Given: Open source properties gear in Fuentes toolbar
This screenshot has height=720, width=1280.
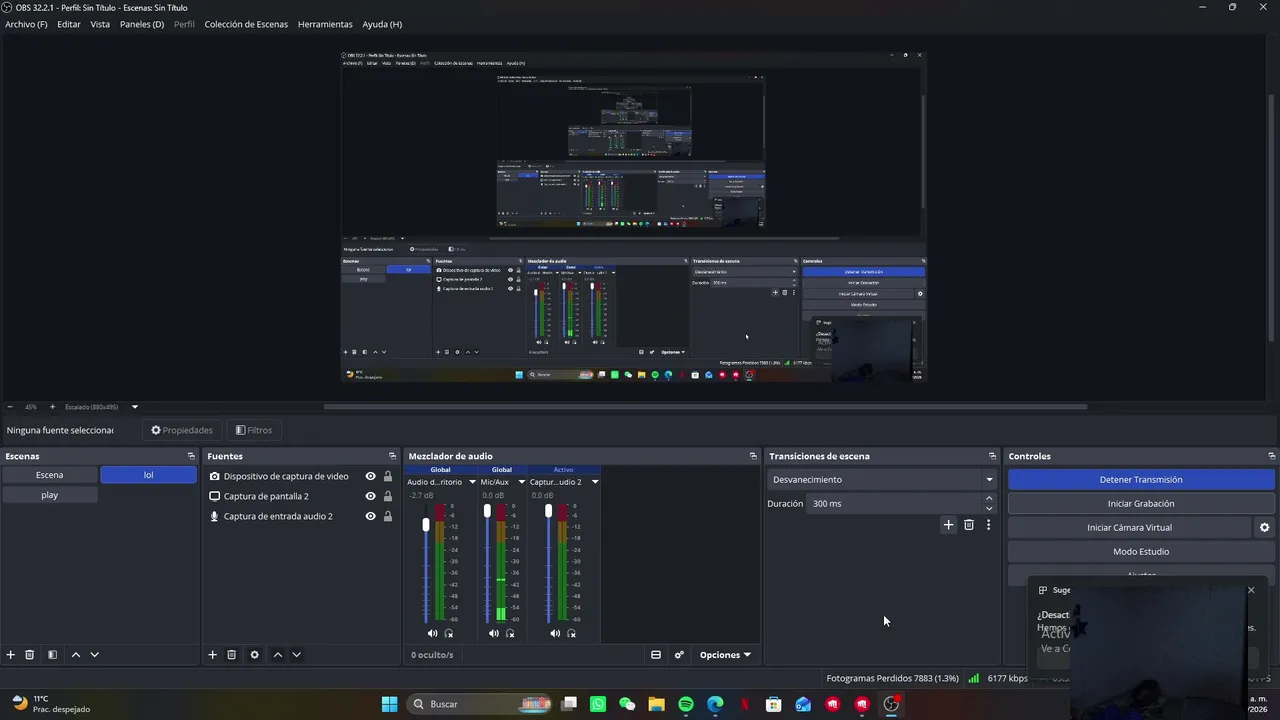Looking at the screenshot, I should [254, 655].
